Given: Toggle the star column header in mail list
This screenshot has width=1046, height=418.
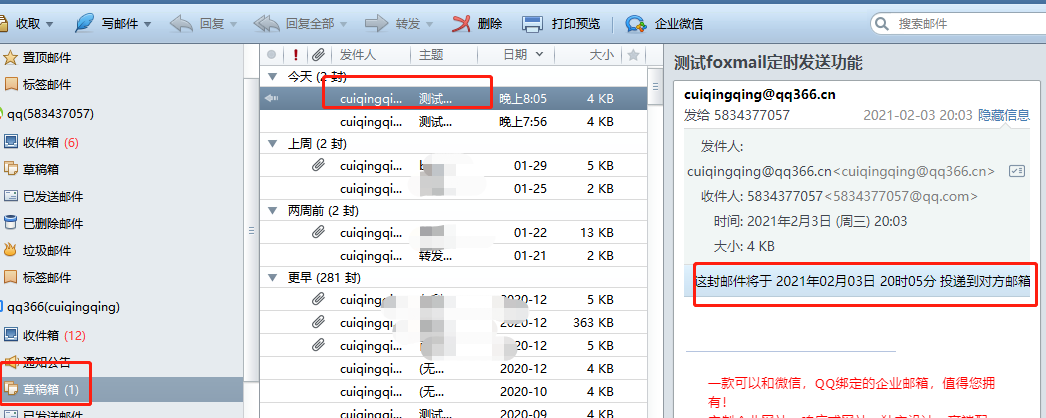Looking at the screenshot, I should pos(633,55).
